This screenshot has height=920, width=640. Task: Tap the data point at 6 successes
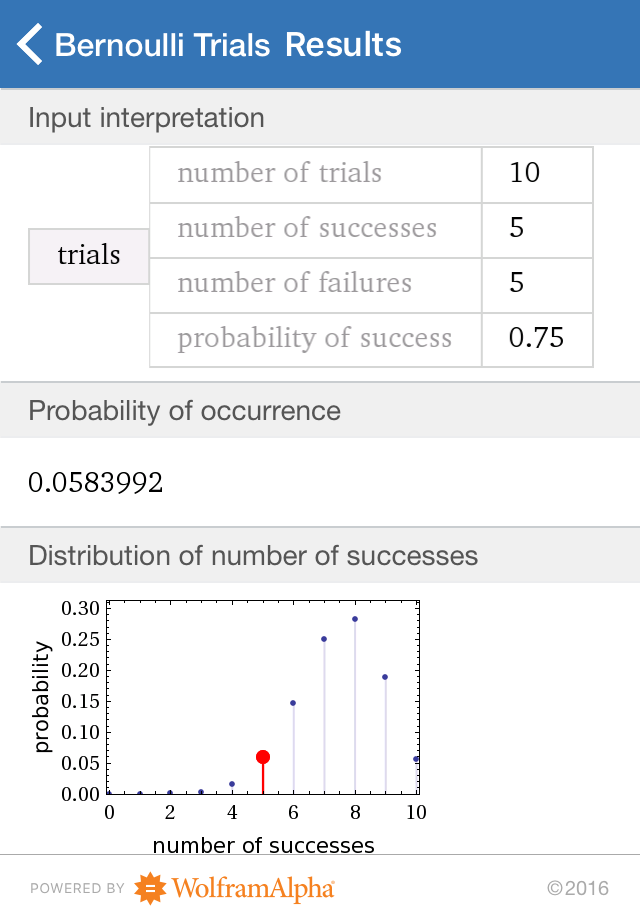pyautogui.click(x=293, y=703)
